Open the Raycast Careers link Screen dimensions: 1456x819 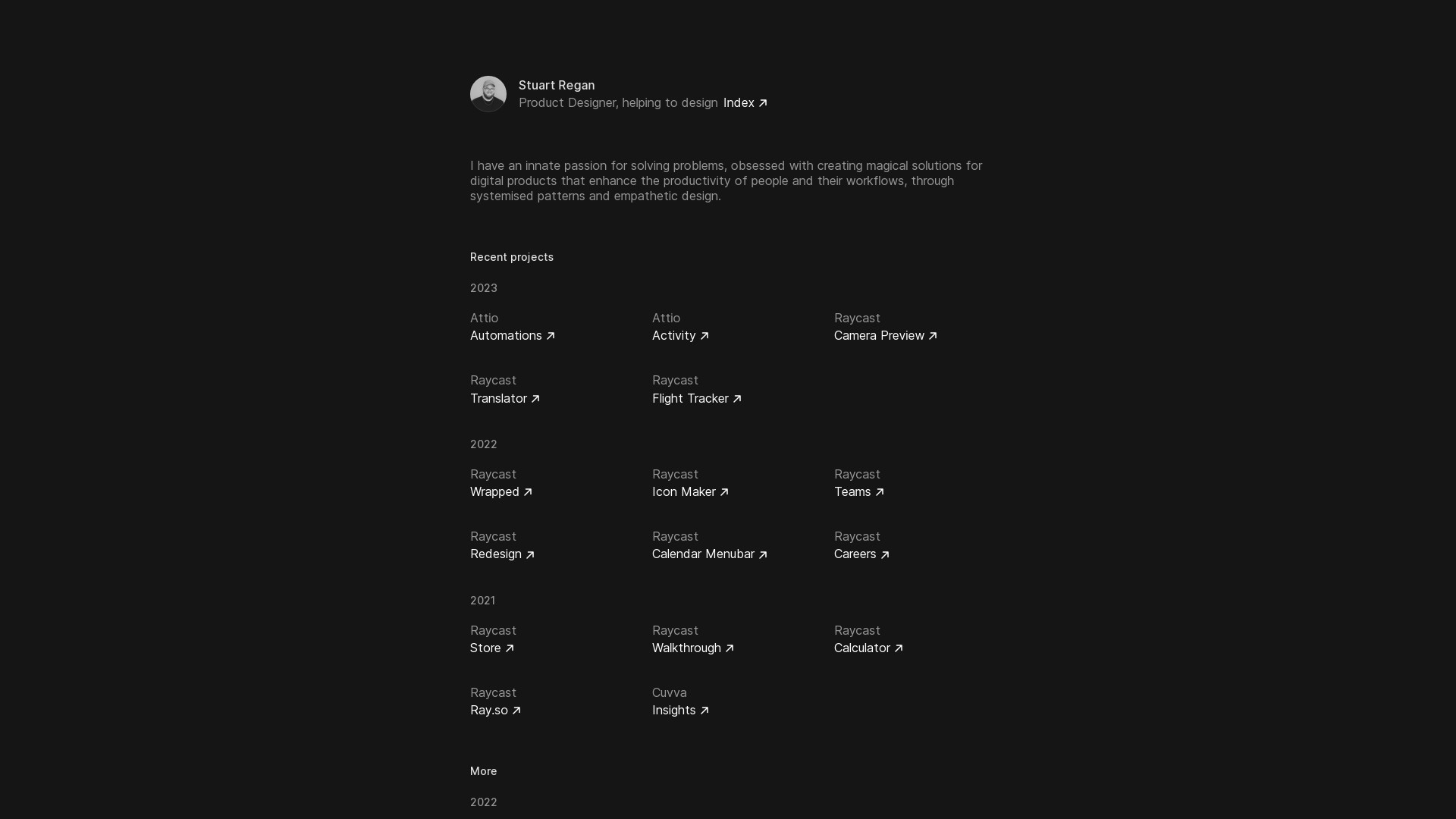tap(855, 554)
